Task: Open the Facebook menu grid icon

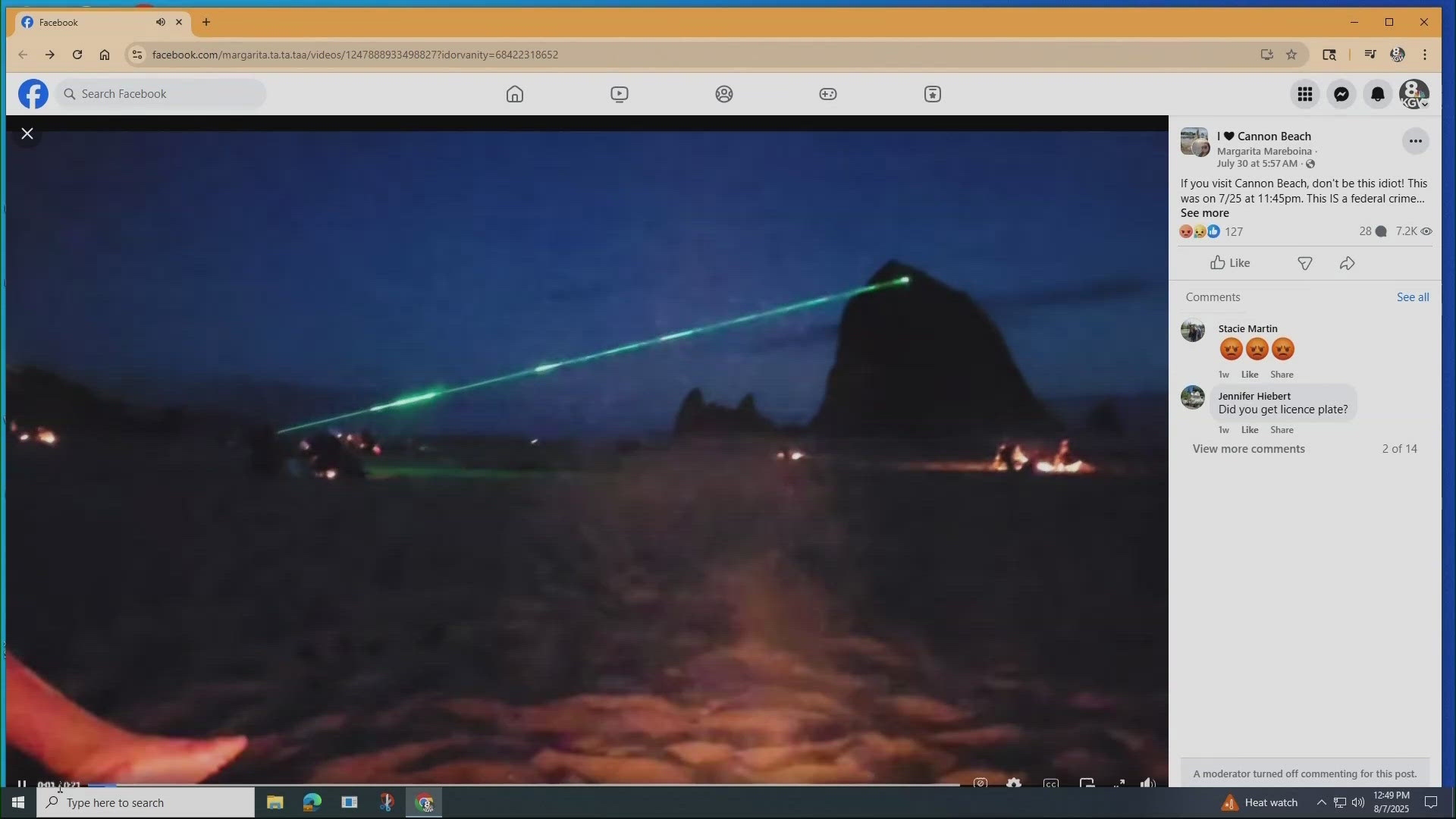Action: pos(1305,94)
